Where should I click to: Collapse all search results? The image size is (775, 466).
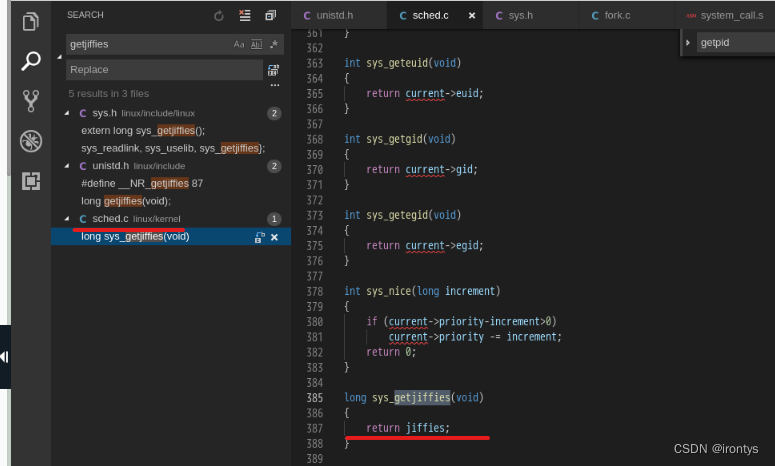(x=270, y=16)
